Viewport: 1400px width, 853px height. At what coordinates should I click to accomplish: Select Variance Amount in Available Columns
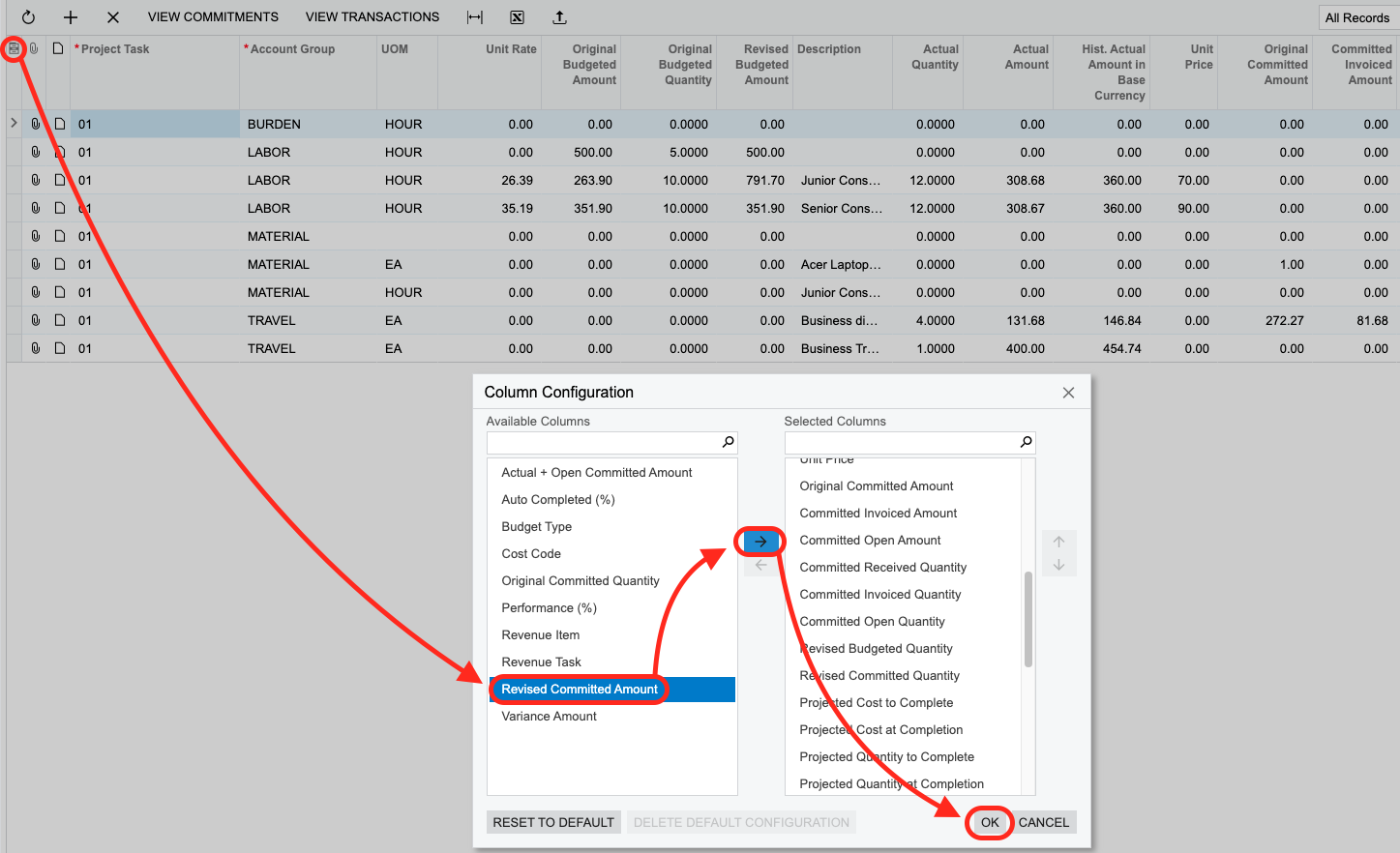pos(549,717)
